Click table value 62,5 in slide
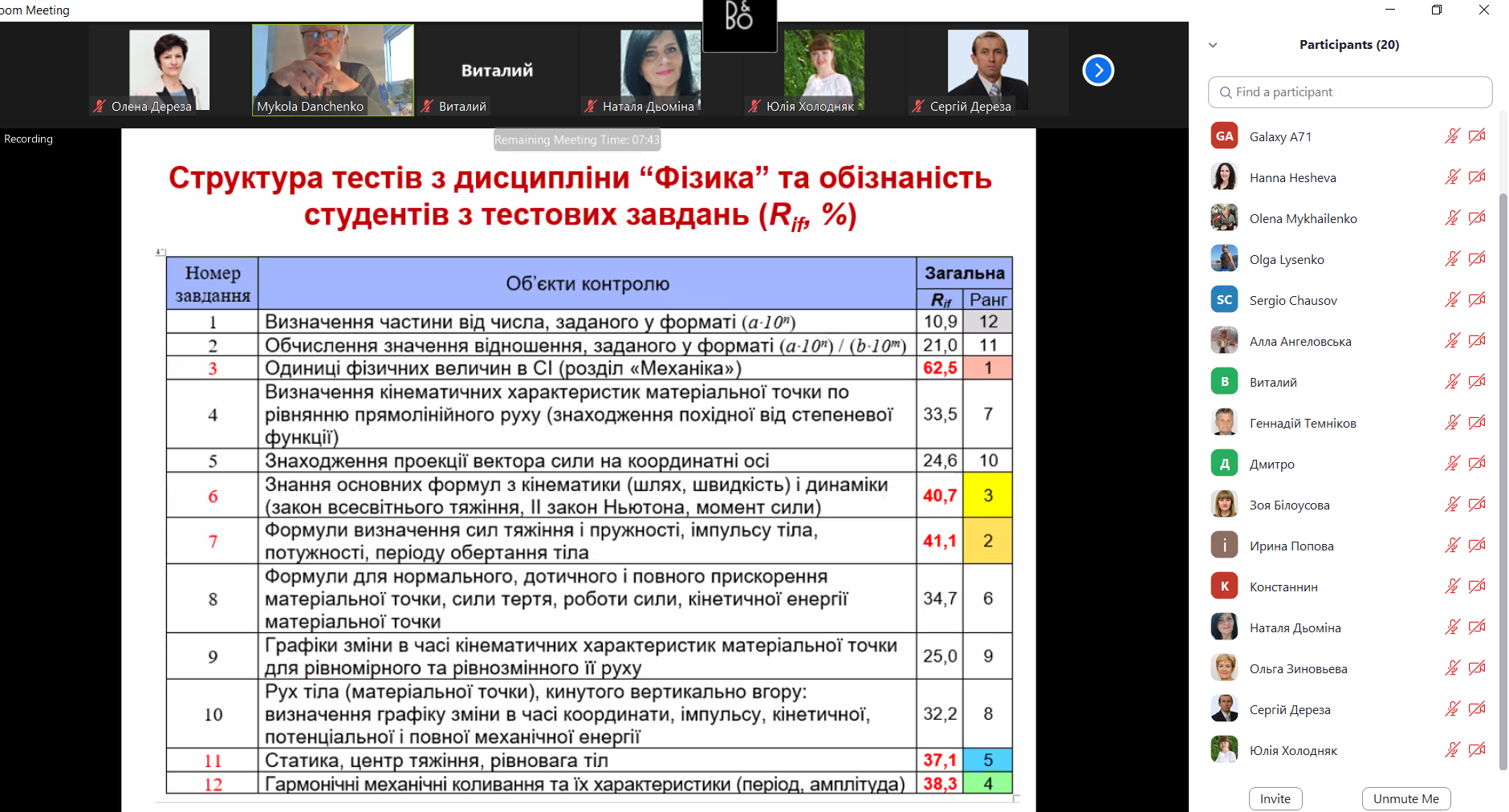Image resolution: width=1509 pixels, height=812 pixels. pyautogui.click(x=940, y=368)
